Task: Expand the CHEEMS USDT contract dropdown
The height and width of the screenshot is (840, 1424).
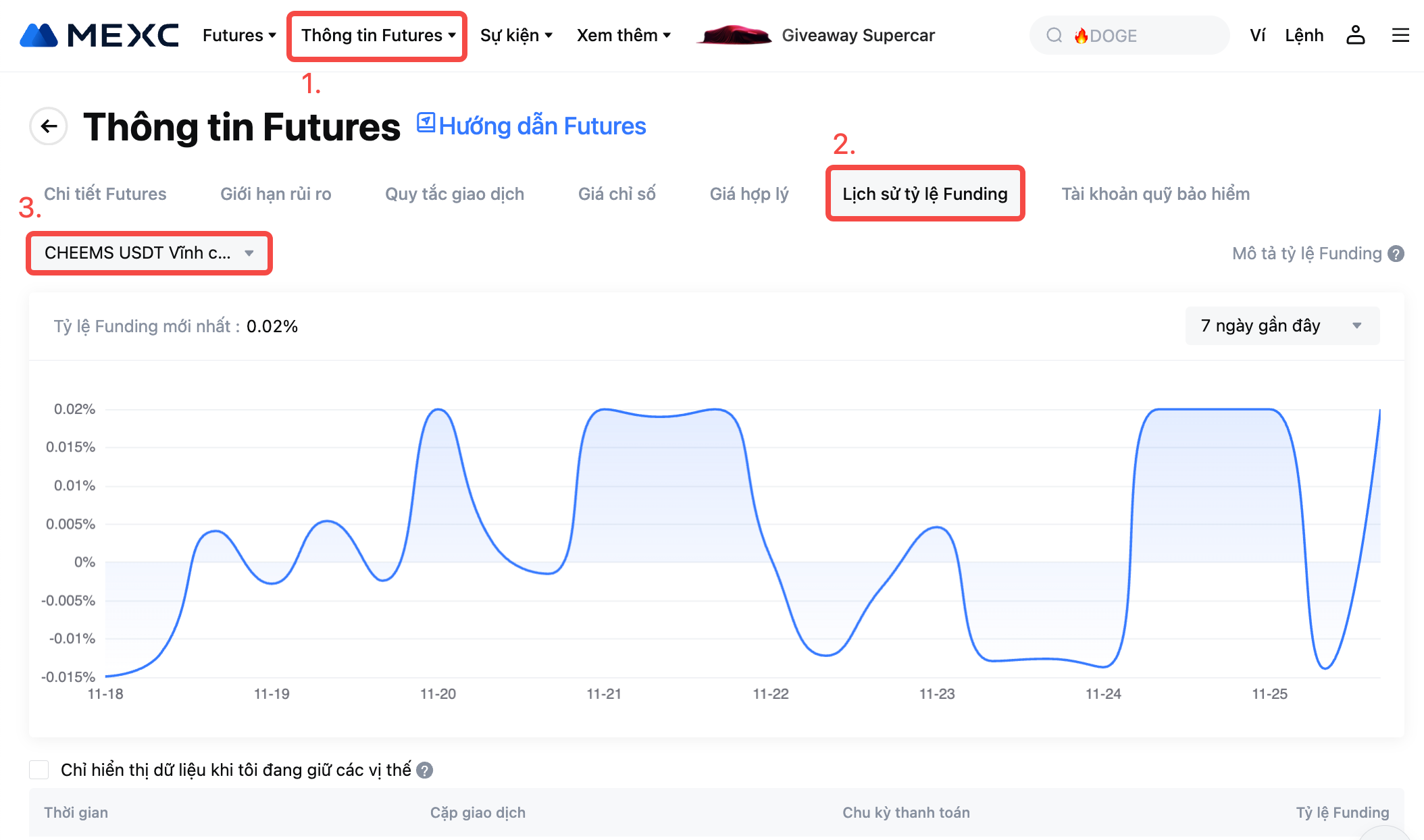Action: [149, 253]
